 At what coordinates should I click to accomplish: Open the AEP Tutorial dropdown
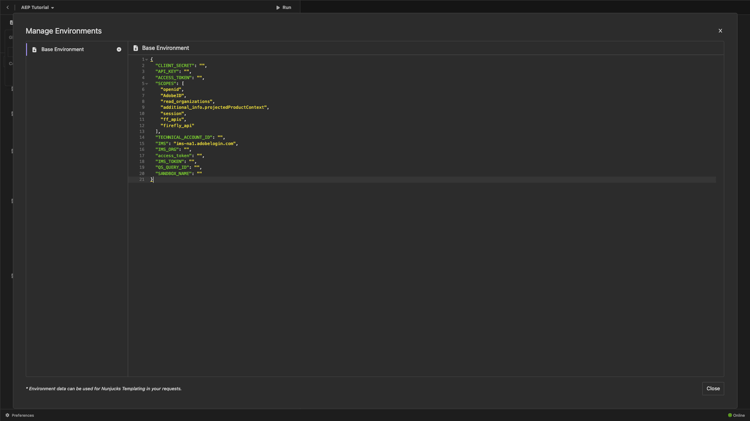pos(37,7)
